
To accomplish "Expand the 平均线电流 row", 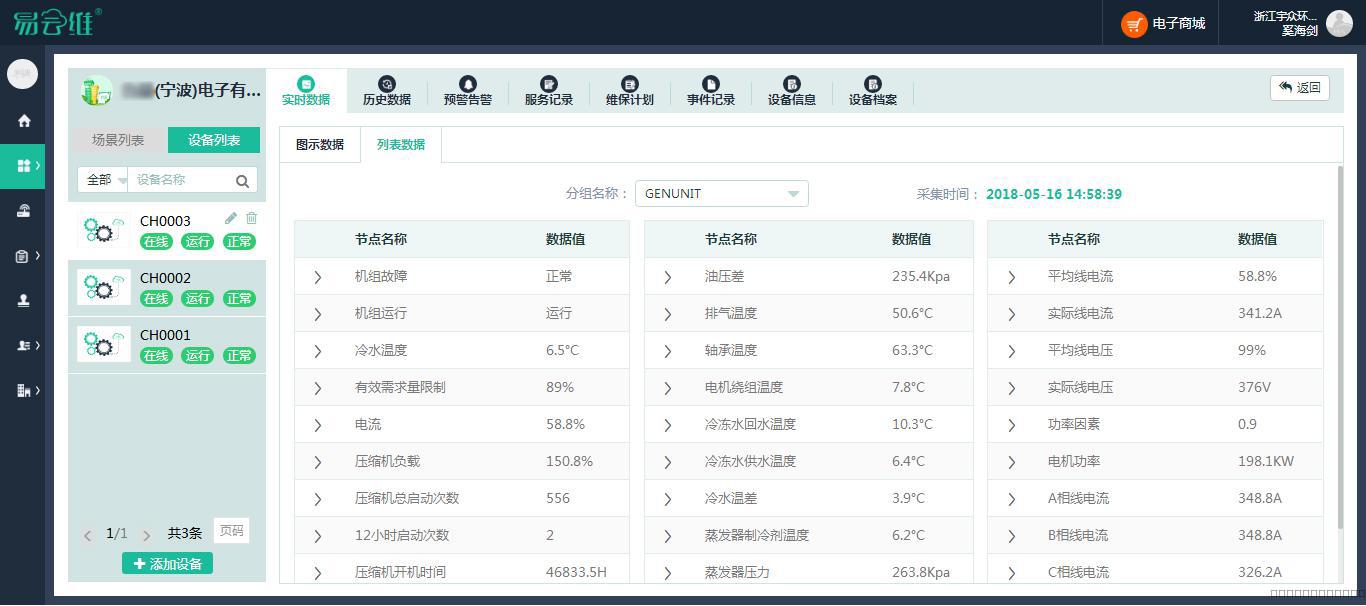I will [1012, 277].
